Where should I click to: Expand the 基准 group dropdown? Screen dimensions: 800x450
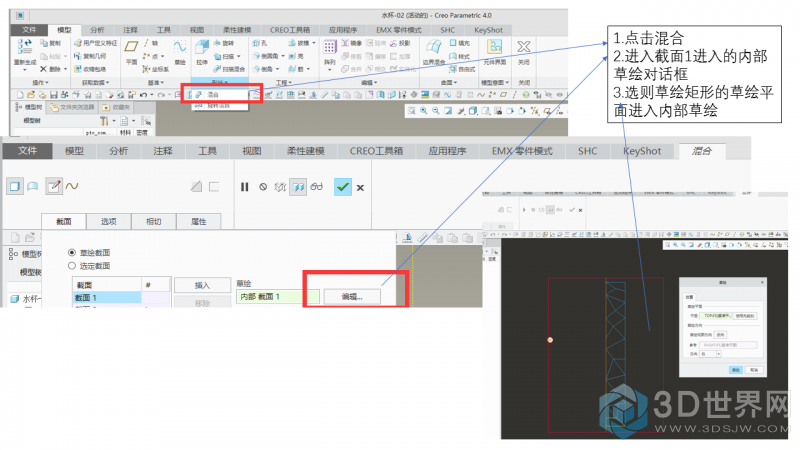(x=156, y=83)
